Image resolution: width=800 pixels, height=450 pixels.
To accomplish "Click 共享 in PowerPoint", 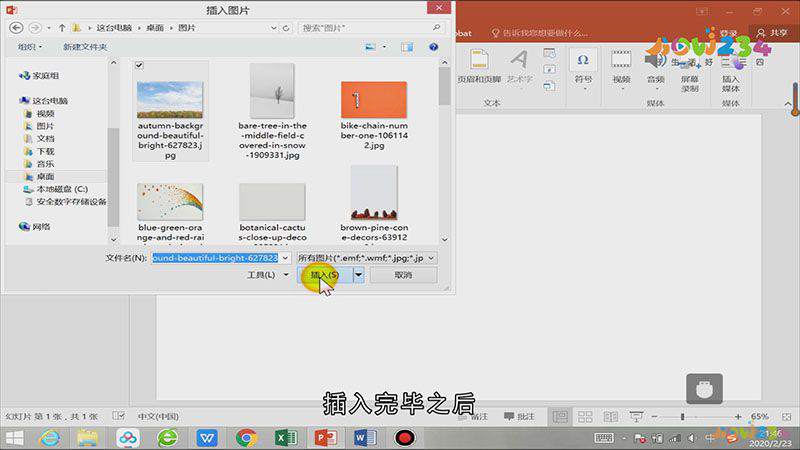I will tap(773, 33).
